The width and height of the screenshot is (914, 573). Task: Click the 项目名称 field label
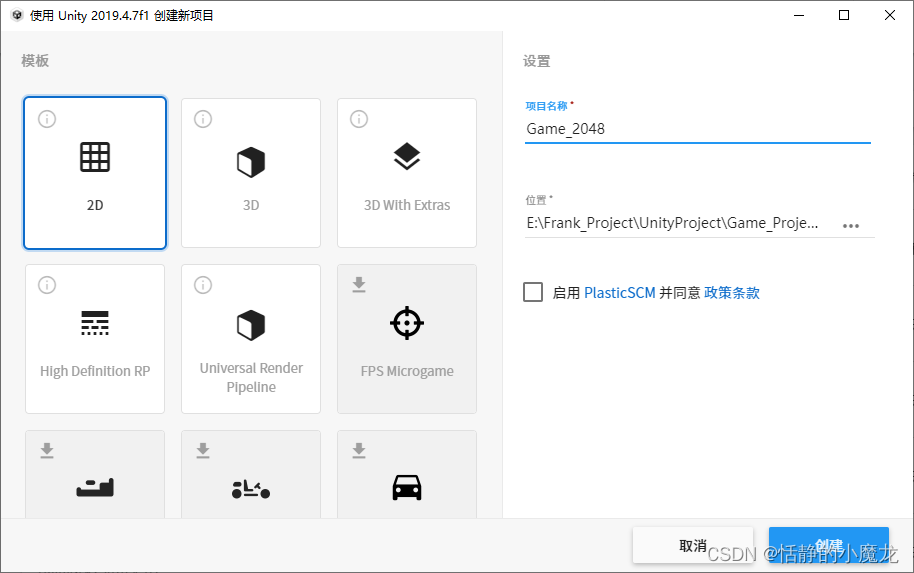pos(546,106)
